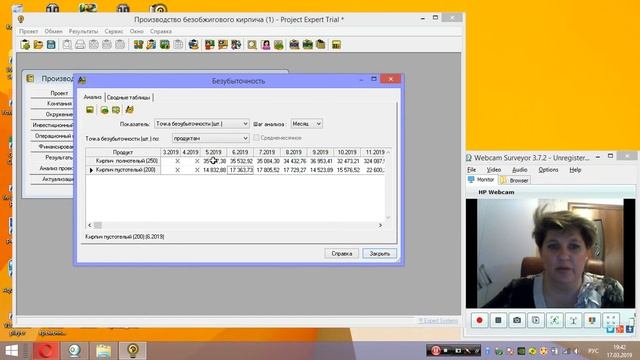Click the Справка button in the dialog
The width and height of the screenshot is (640, 360).
click(x=342, y=253)
